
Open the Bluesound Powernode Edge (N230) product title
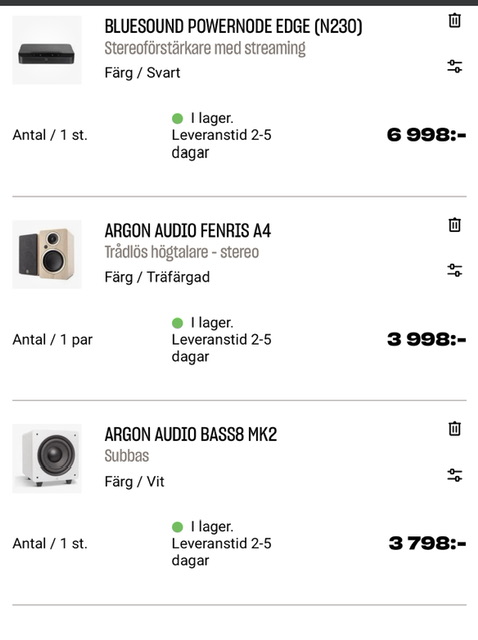(233, 27)
